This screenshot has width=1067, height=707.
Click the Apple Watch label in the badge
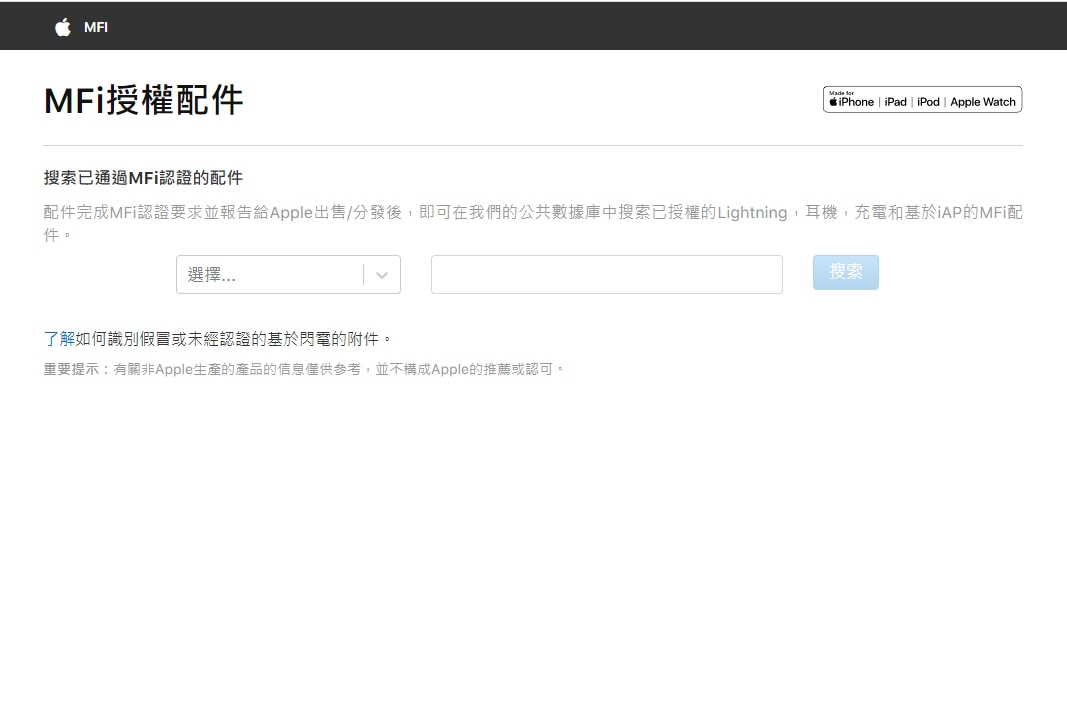point(982,102)
